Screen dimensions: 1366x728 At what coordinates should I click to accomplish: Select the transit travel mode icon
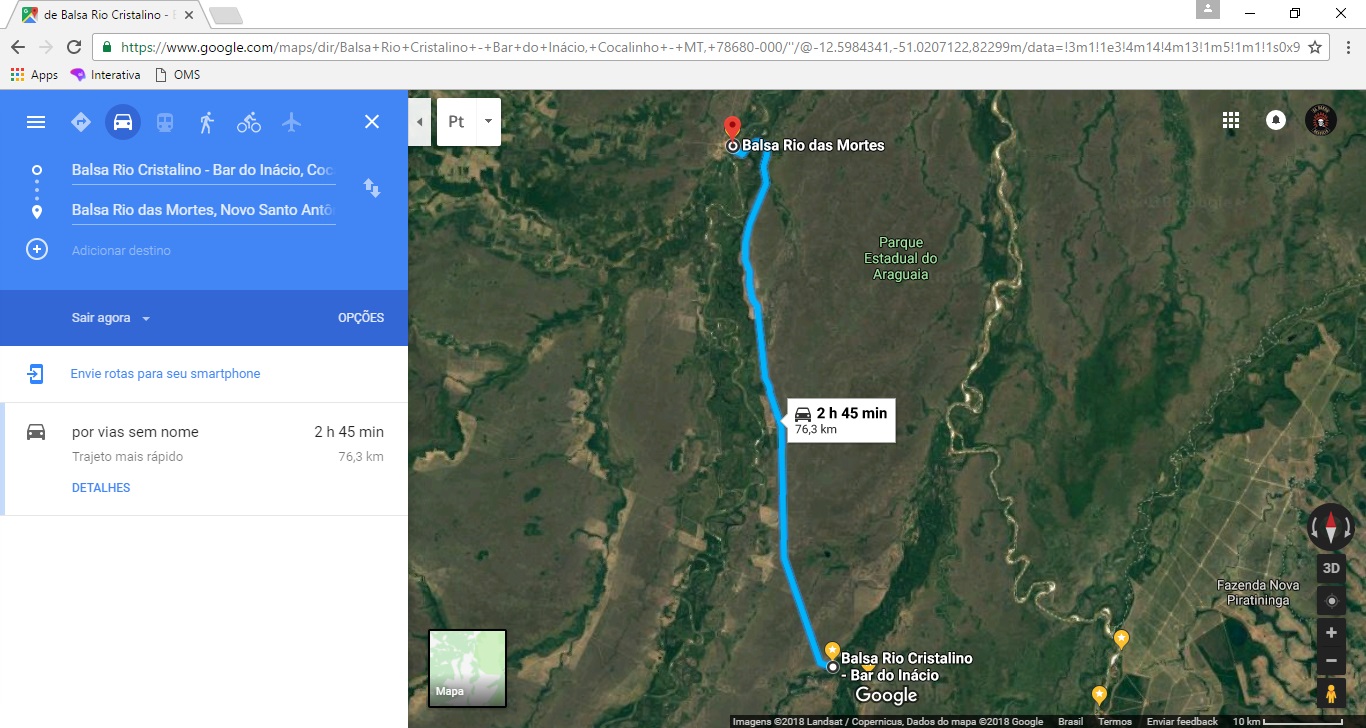[165, 122]
